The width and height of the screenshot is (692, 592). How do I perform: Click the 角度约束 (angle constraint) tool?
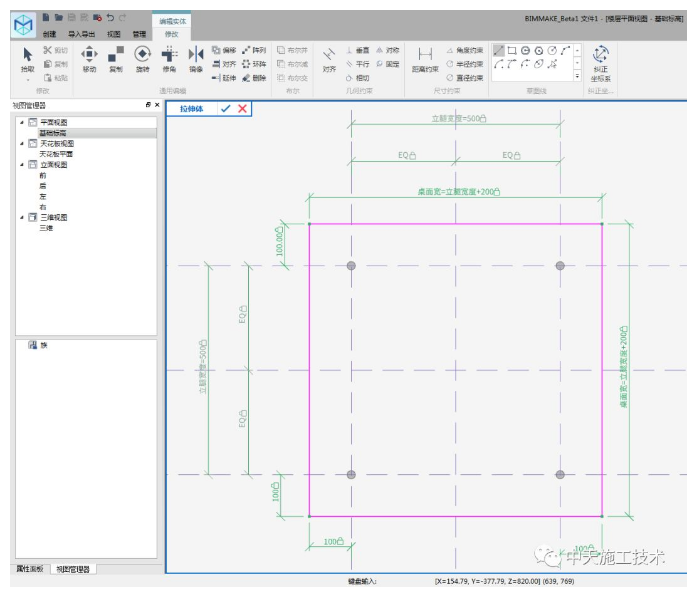tap(465, 50)
